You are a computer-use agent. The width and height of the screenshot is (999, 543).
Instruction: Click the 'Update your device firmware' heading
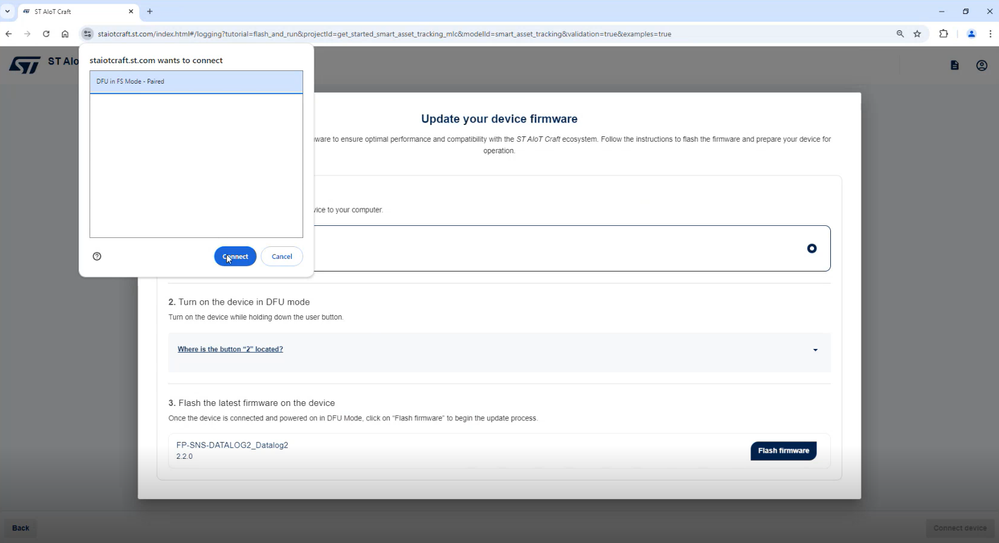click(499, 119)
